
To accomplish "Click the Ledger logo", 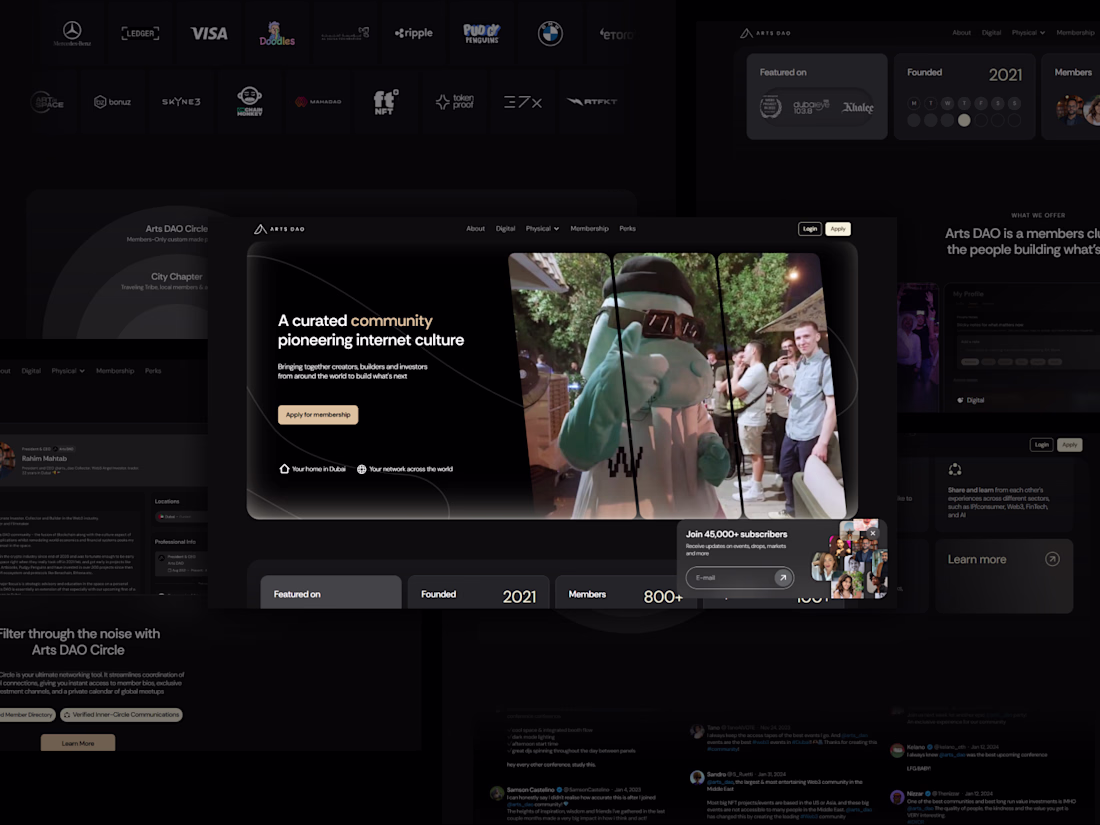I will point(140,33).
